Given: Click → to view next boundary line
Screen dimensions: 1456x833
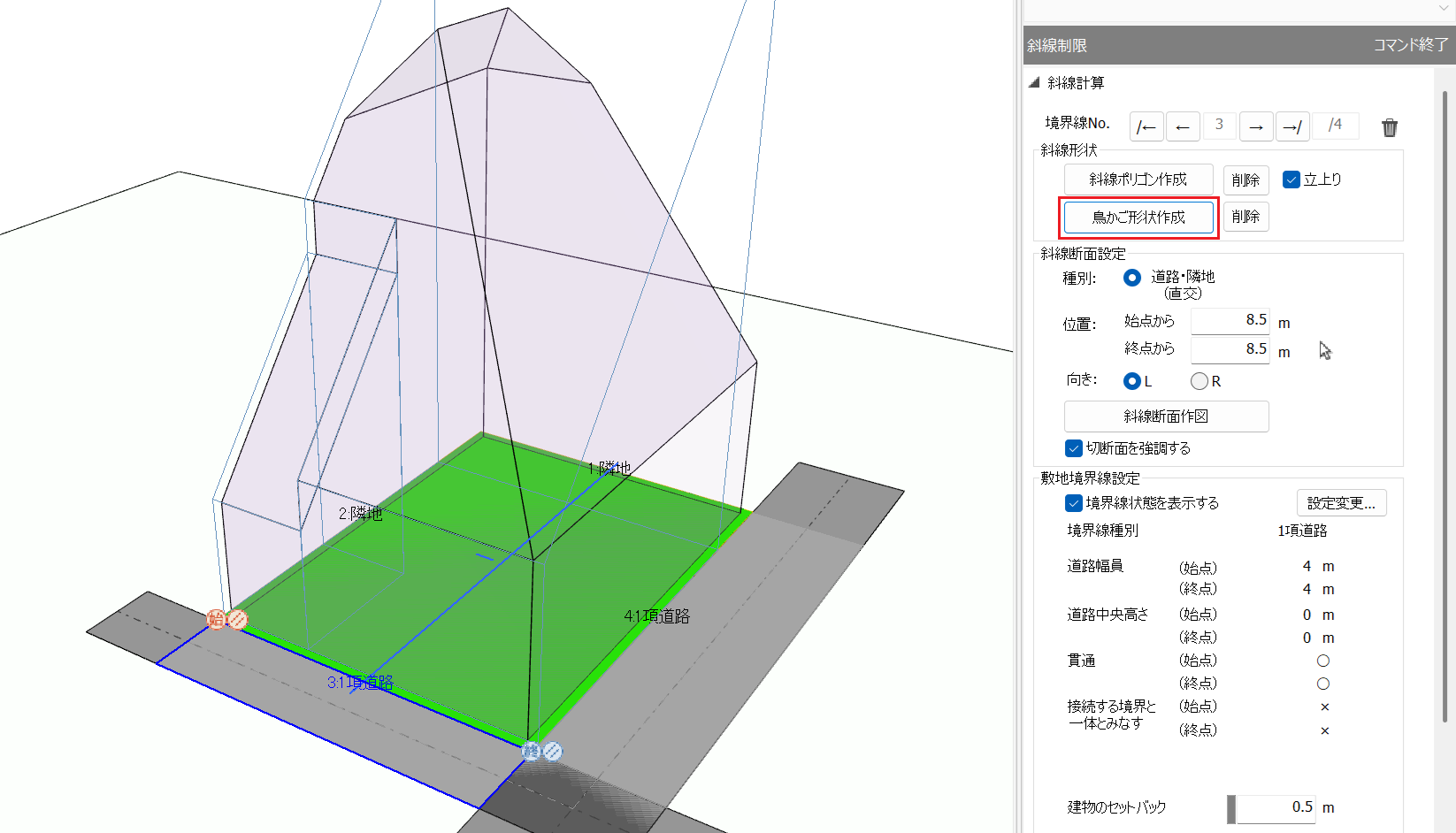Looking at the screenshot, I should pos(1256,126).
